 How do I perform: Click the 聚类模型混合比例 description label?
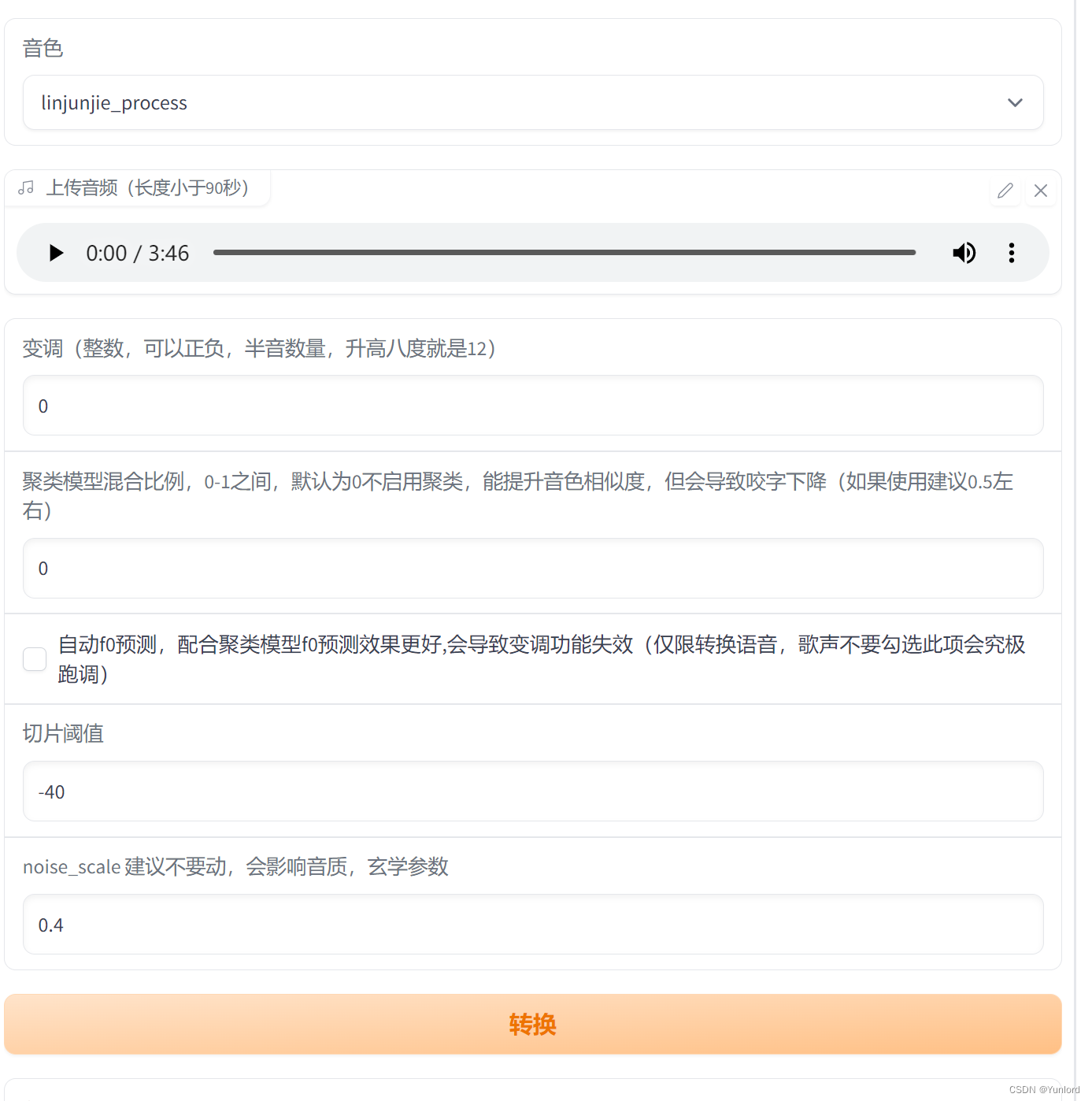pyautogui.click(x=518, y=495)
